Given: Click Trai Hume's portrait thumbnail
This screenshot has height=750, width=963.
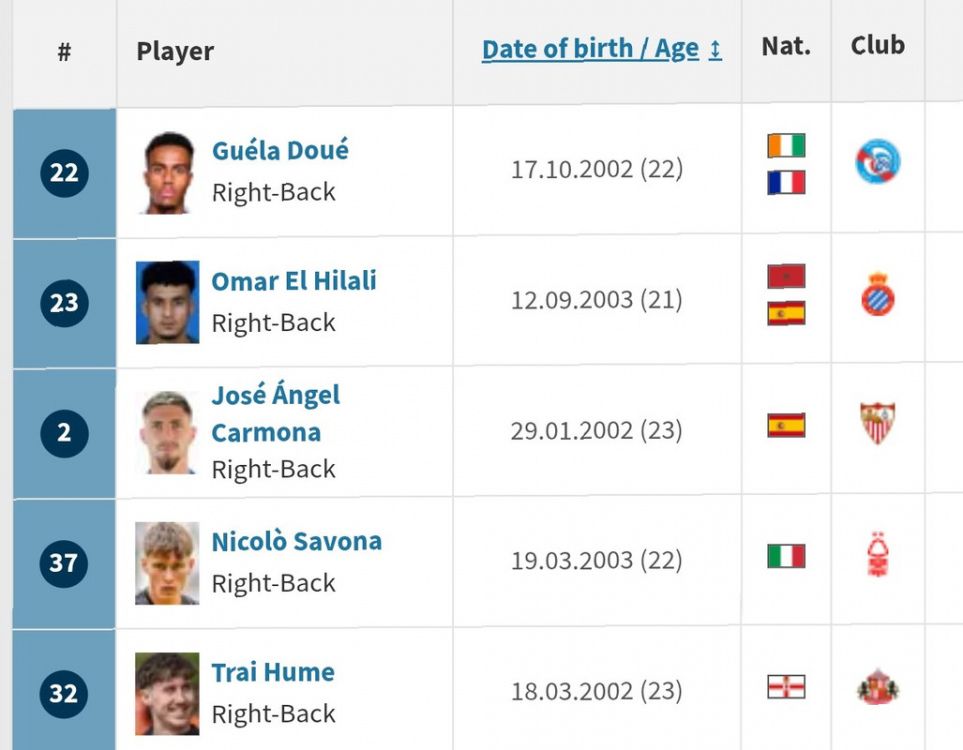Looking at the screenshot, I should click(167, 694).
